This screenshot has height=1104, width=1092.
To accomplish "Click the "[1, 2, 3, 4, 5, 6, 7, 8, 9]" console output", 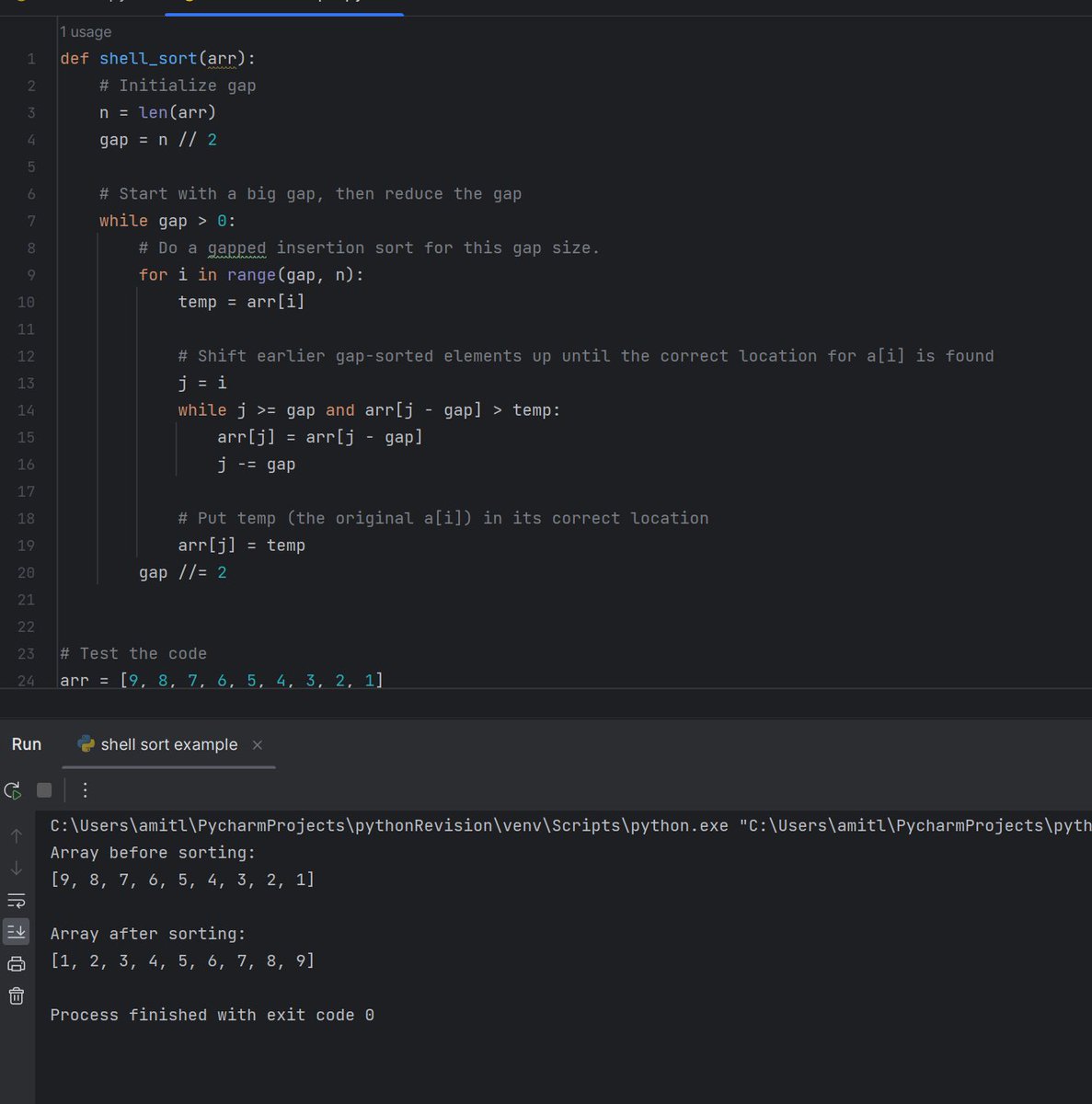I will (x=182, y=960).
